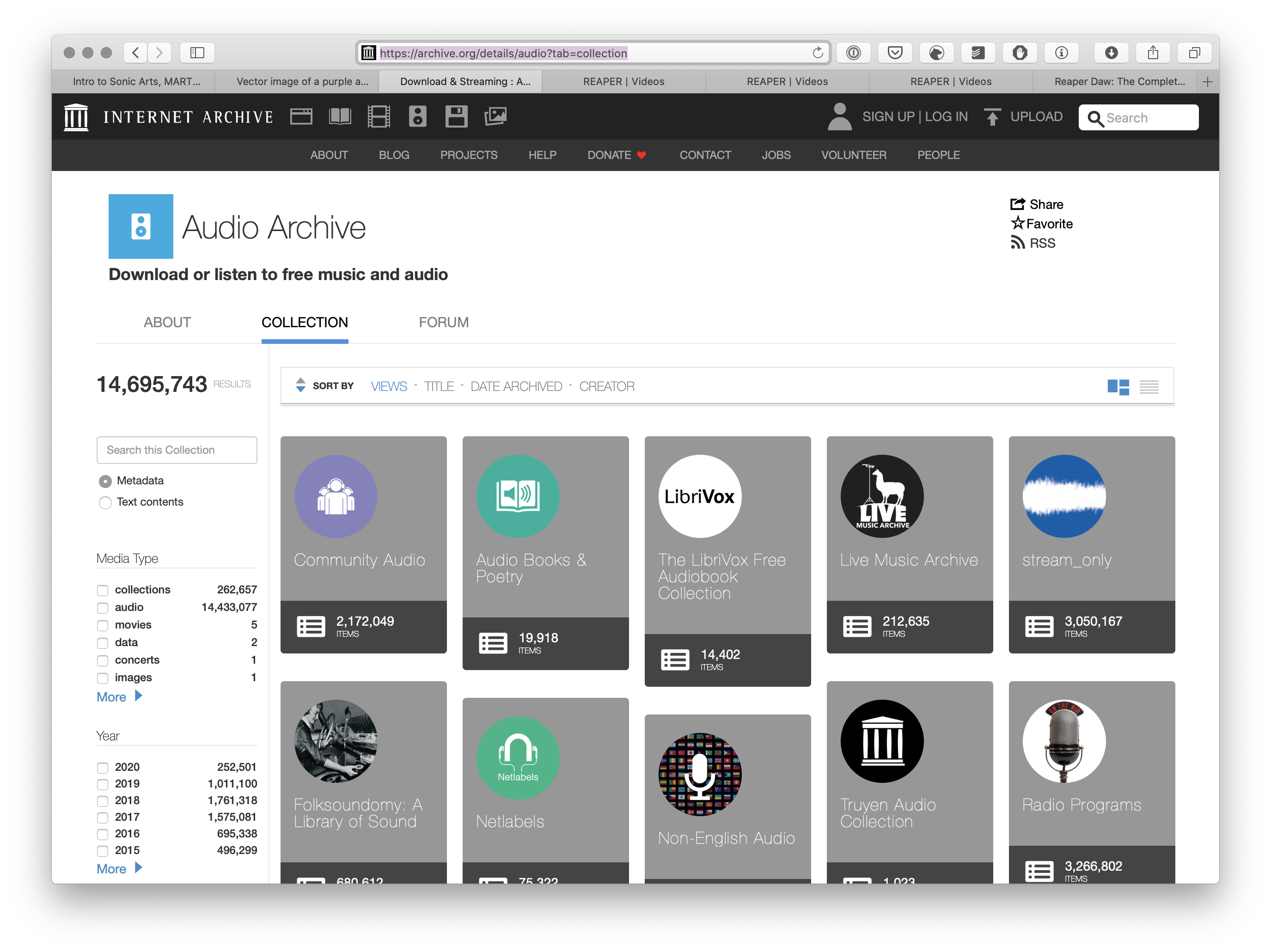Click the Search this Collection field
Image resolution: width=1271 pixels, height=952 pixels.
click(x=177, y=451)
